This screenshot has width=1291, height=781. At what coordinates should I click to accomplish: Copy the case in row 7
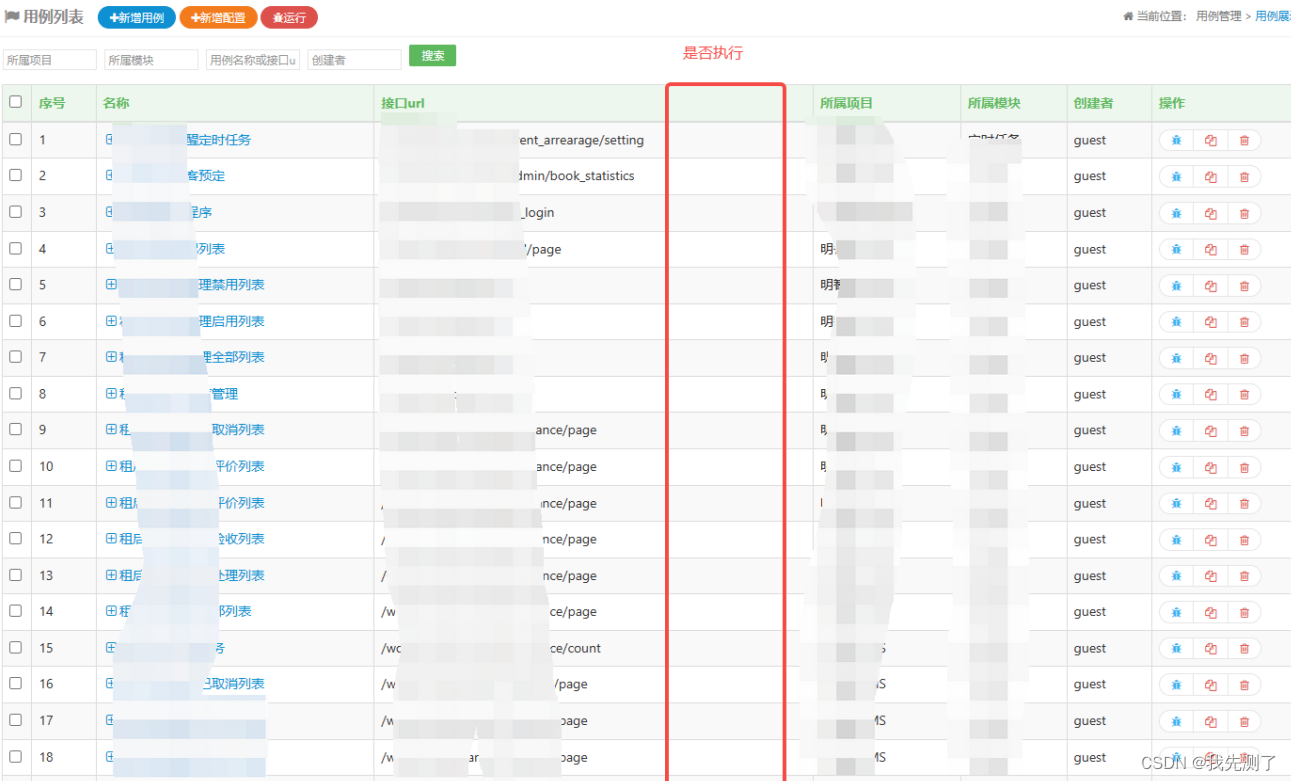[1210, 358]
